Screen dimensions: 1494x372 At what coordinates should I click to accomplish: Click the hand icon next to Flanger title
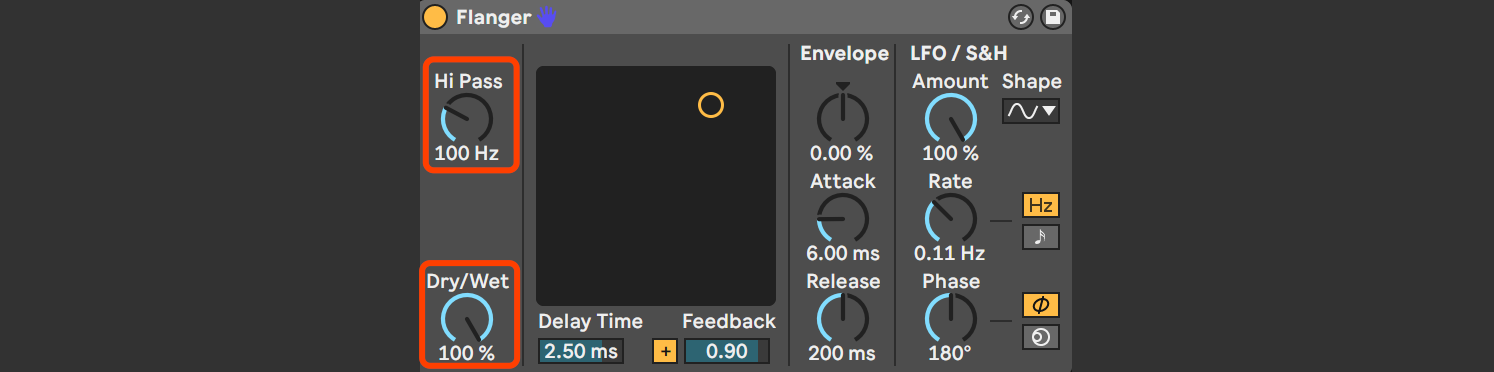[x=546, y=16]
